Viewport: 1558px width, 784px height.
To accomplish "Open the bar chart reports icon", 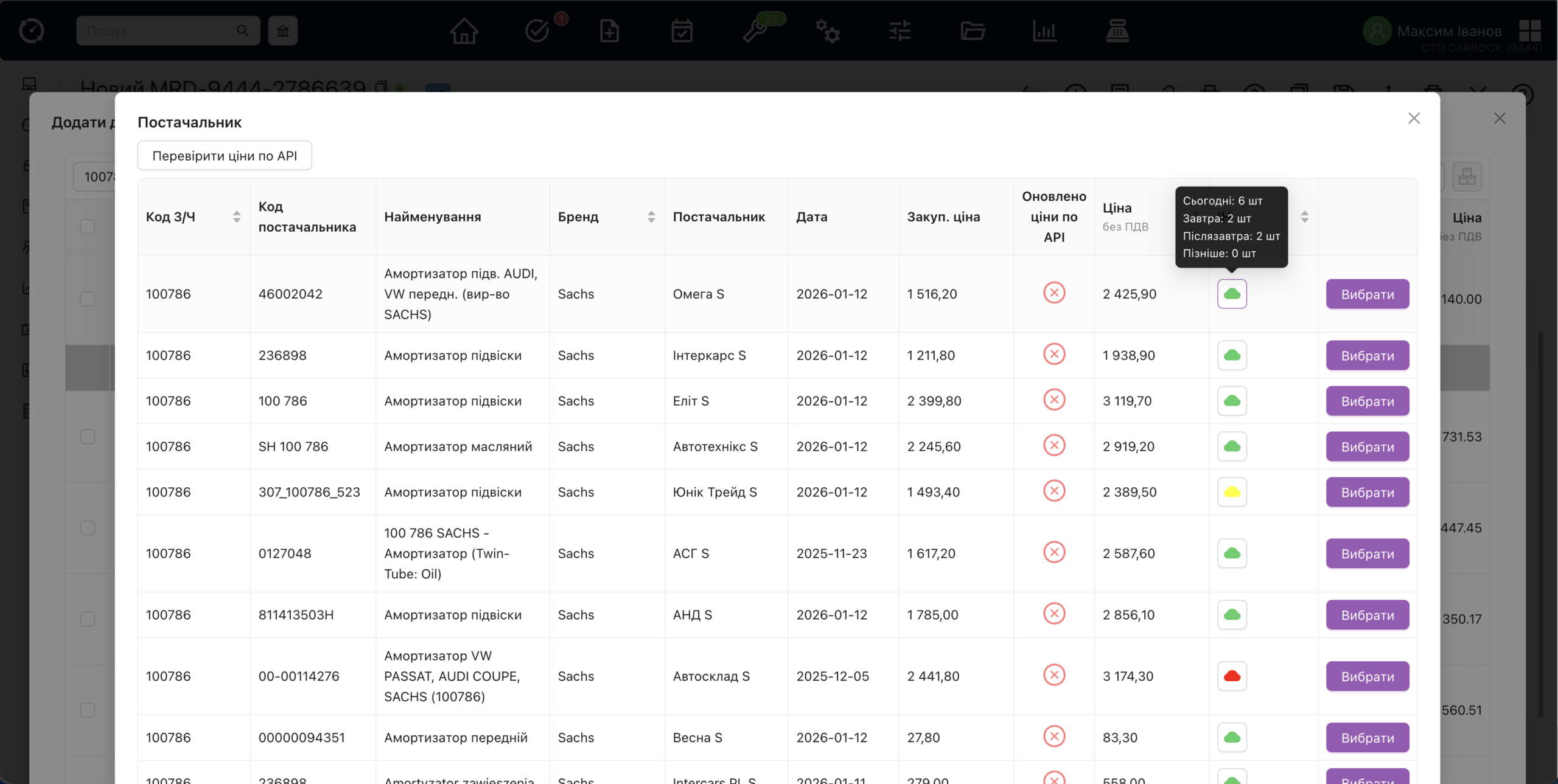I will pyautogui.click(x=1044, y=30).
